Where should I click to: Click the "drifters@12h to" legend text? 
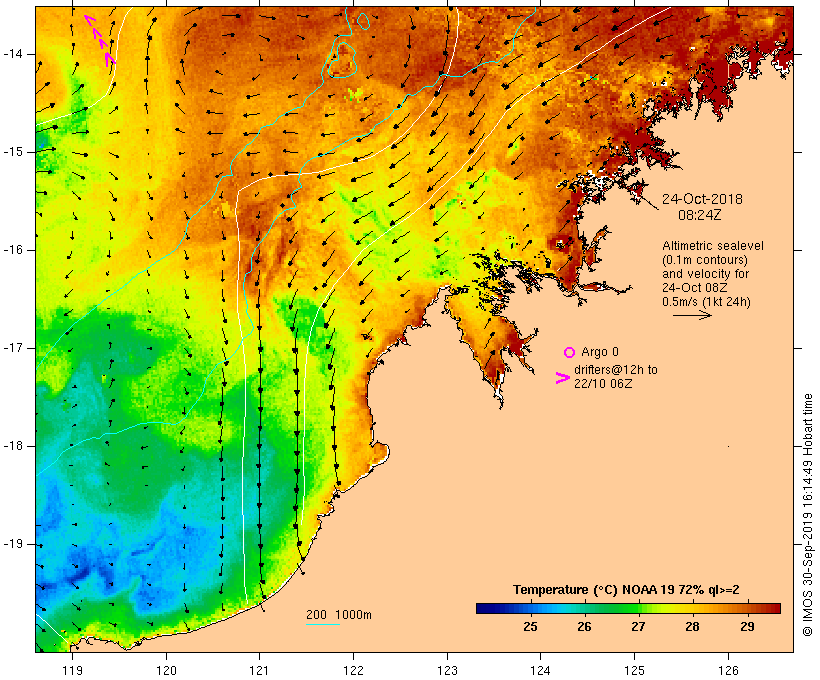click(616, 370)
